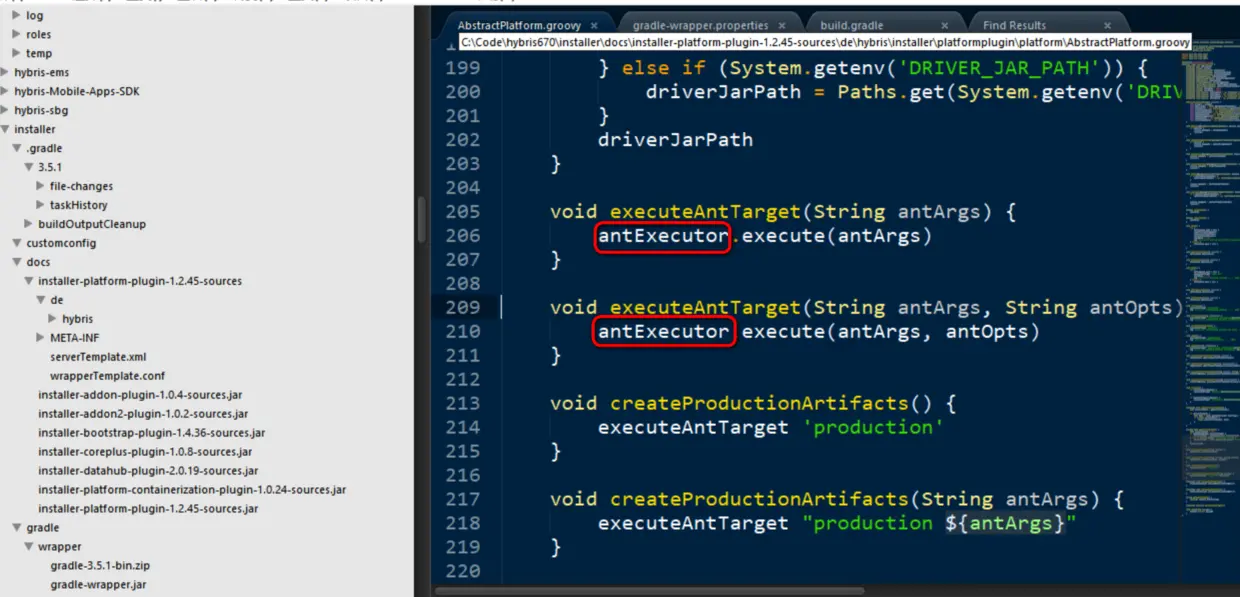Screen dimensions: 1240x597
Task: Select installer-addon2-plugin-1.0.2-sources.jar
Action: [143, 414]
